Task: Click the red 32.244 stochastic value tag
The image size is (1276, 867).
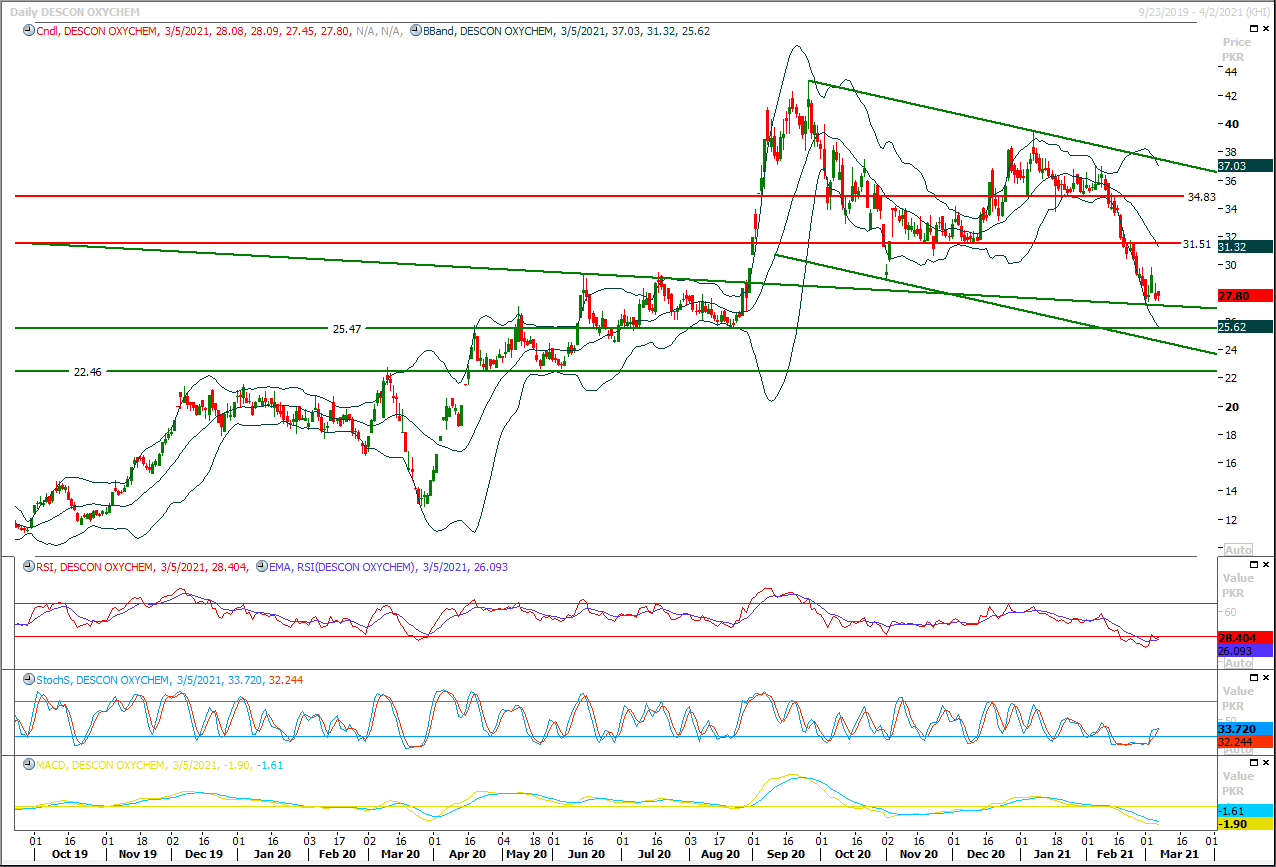Action: (x=1245, y=742)
